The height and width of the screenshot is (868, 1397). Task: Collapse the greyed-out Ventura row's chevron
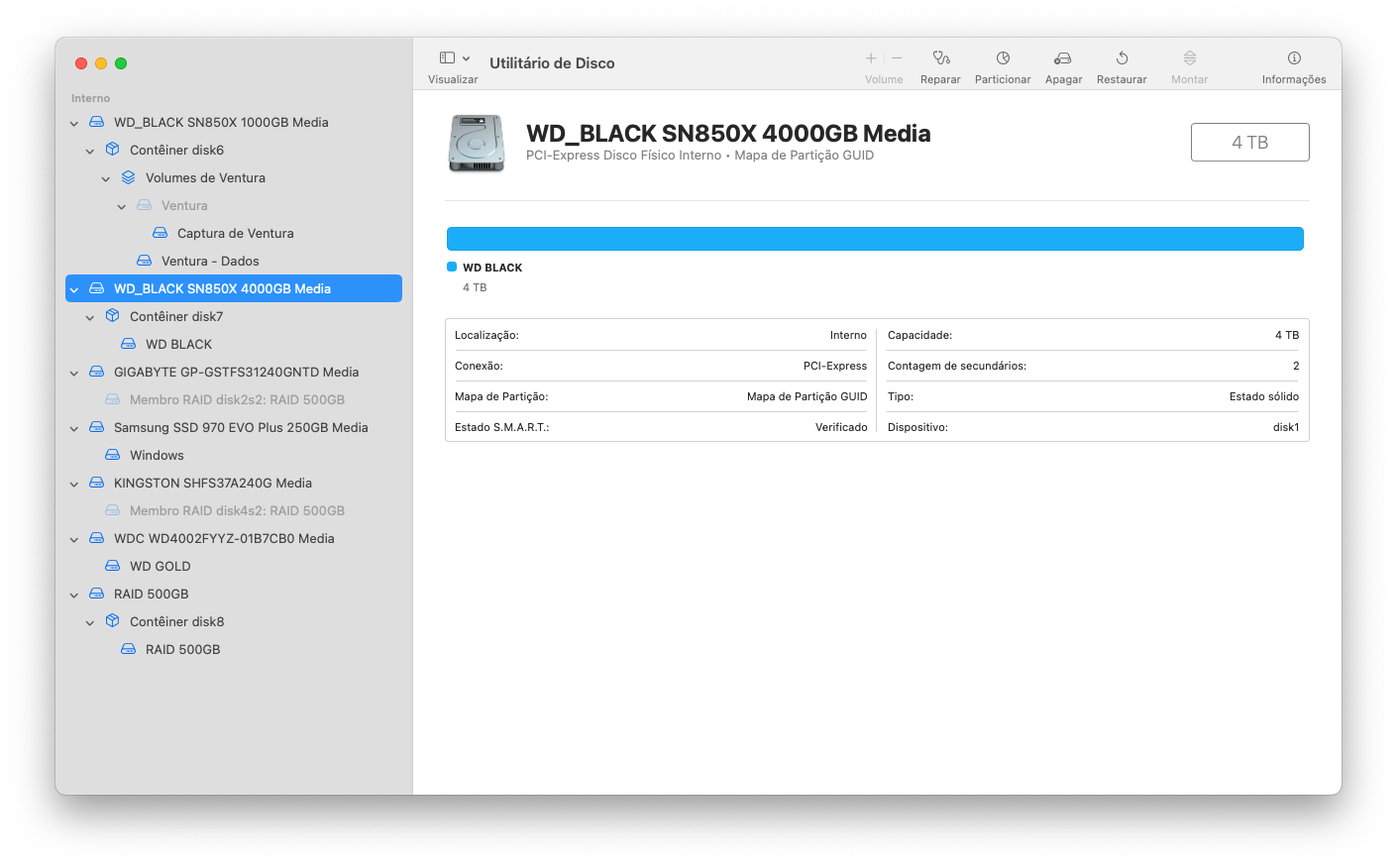click(x=122, y=206)
